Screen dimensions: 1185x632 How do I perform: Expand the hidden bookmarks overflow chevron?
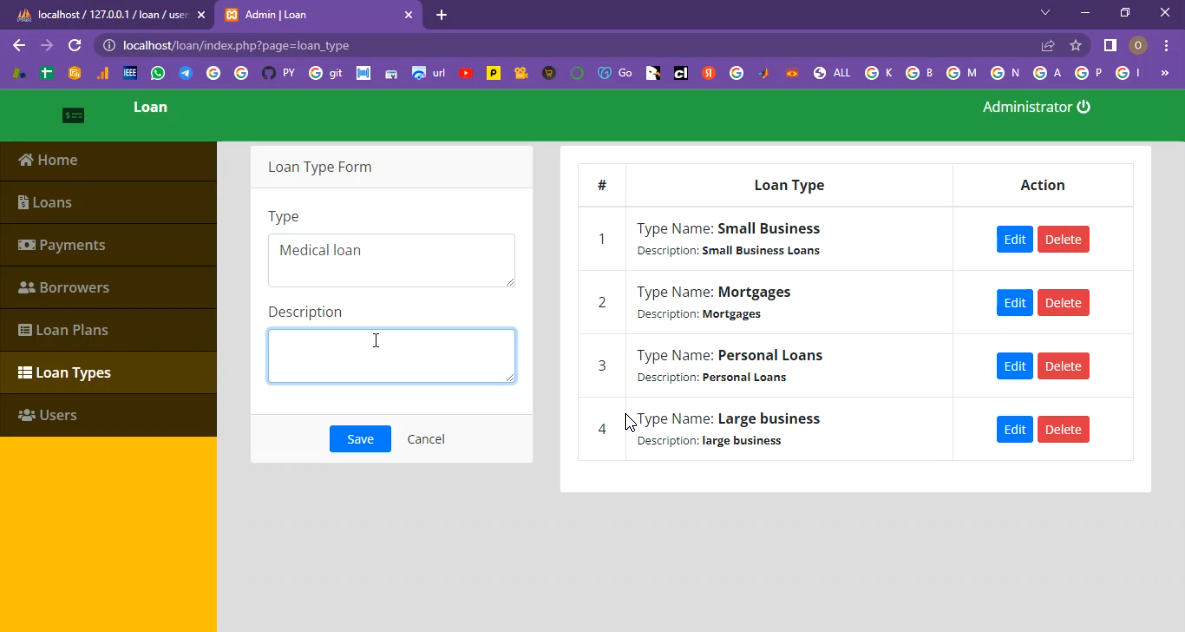click(x=1164, y=73)
